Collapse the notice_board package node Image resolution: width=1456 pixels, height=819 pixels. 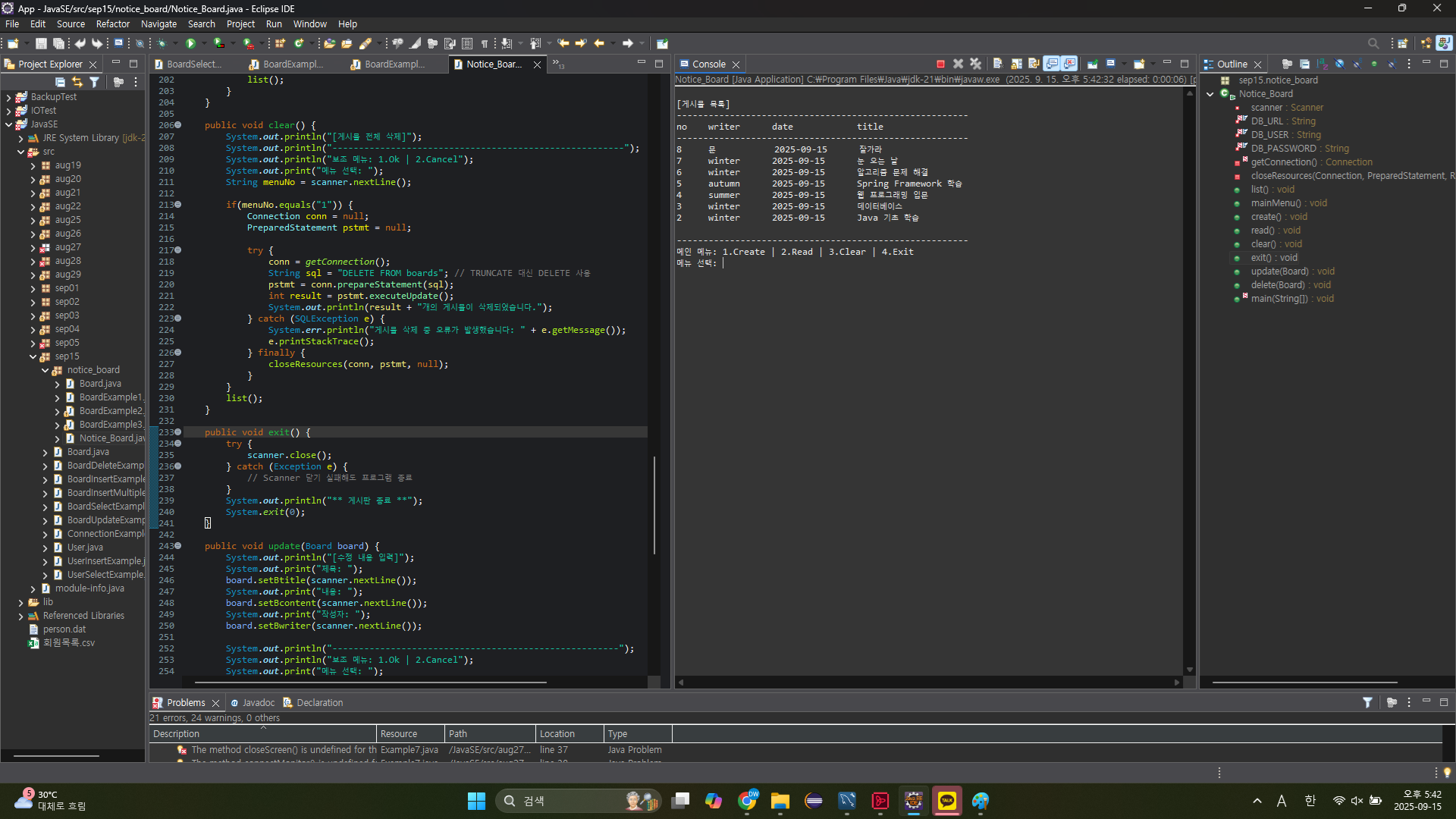[45, 370]
